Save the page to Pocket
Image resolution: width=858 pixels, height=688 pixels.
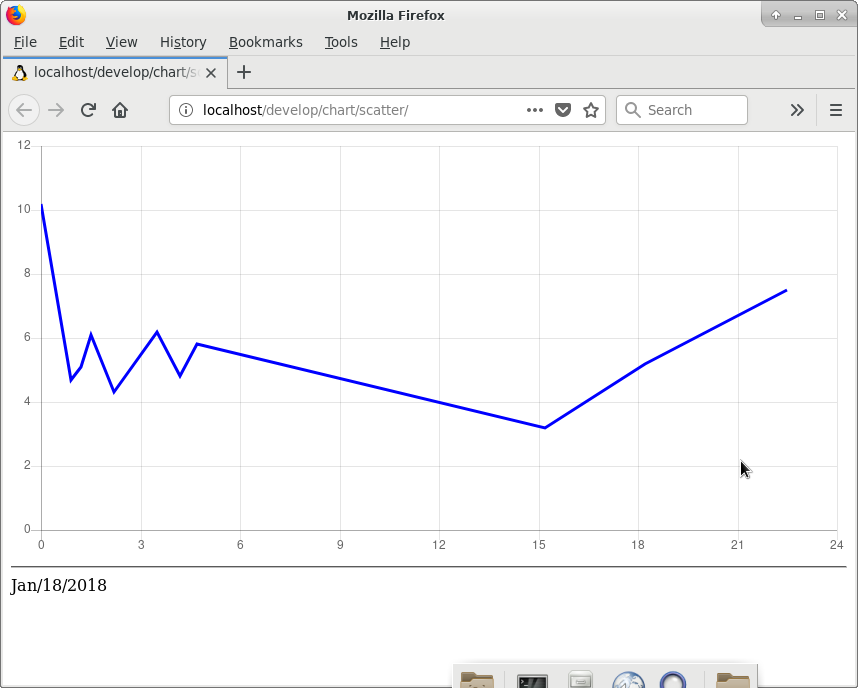tap(563, 110)
